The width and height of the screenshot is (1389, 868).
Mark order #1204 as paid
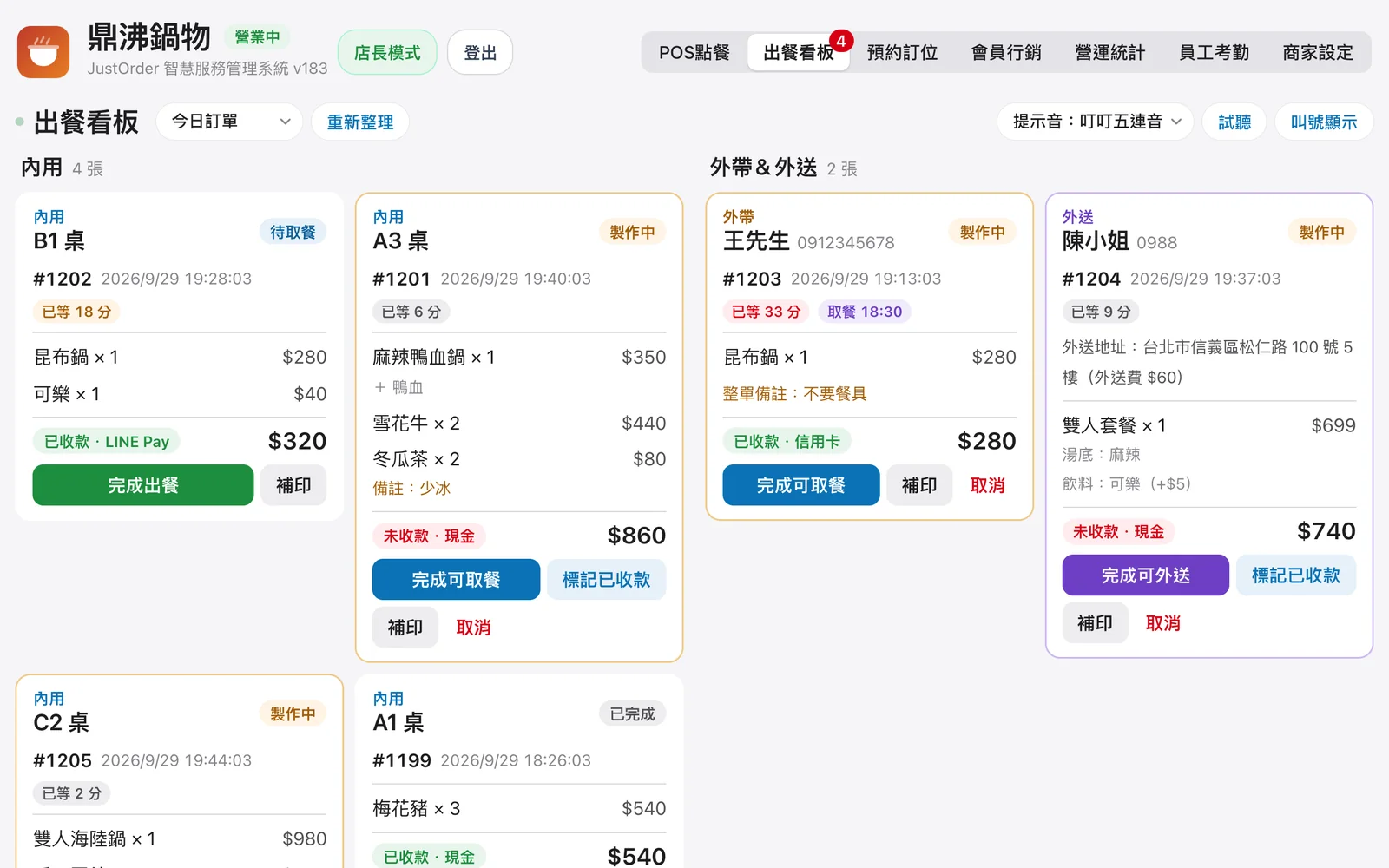(1296, 575)
